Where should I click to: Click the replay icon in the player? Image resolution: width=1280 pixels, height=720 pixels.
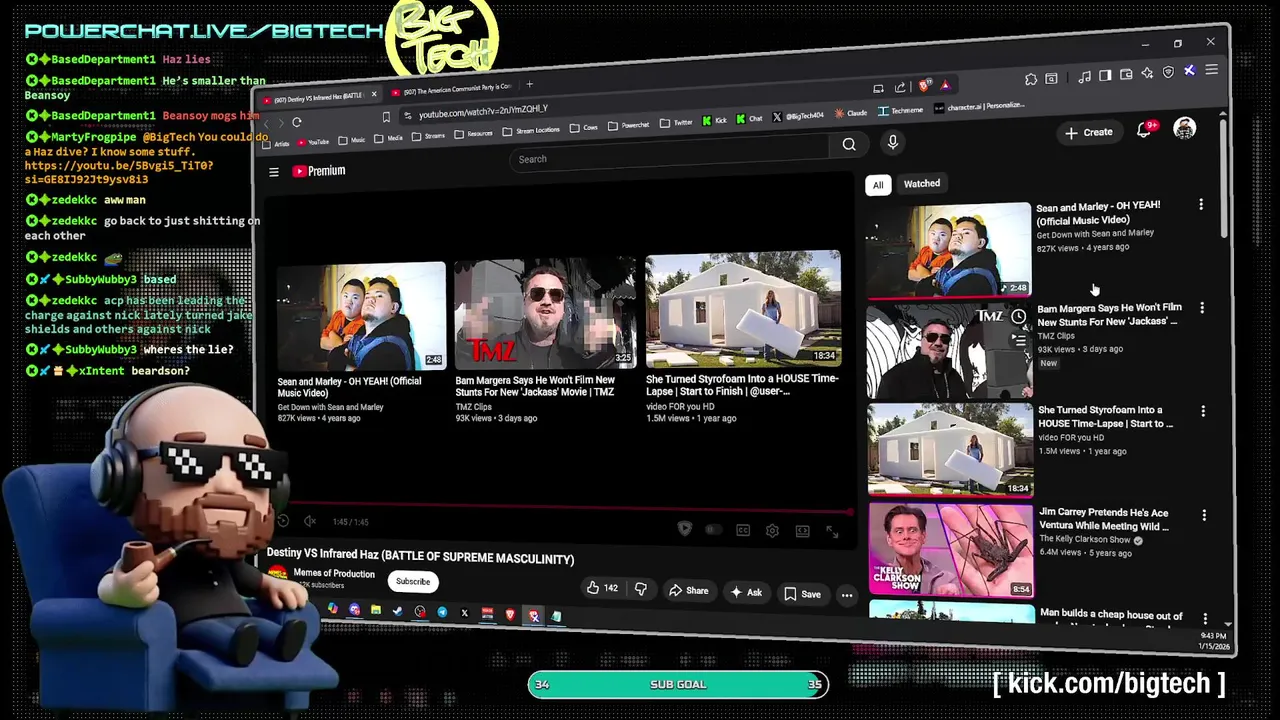[x=283, y=521]
